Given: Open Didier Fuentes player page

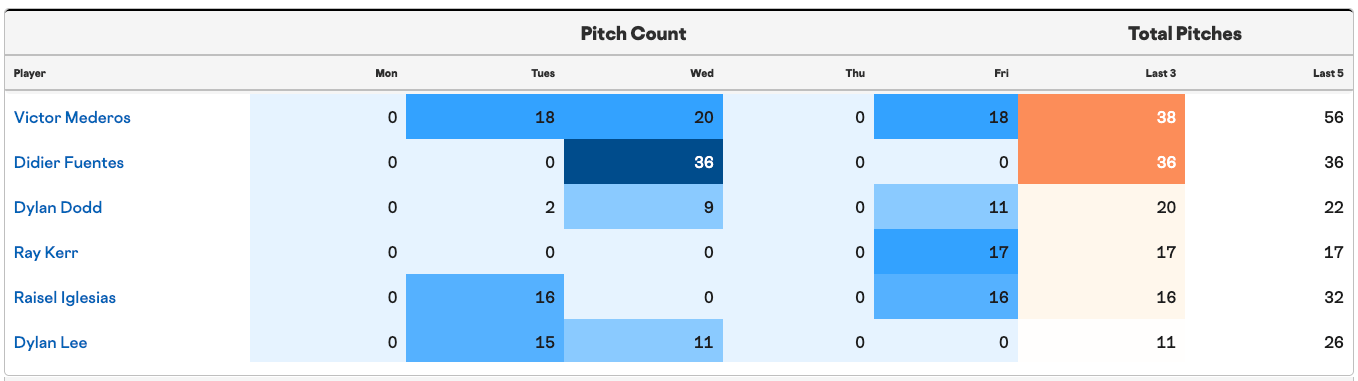Looking at the screenshot, I should [x=69, y=163].
